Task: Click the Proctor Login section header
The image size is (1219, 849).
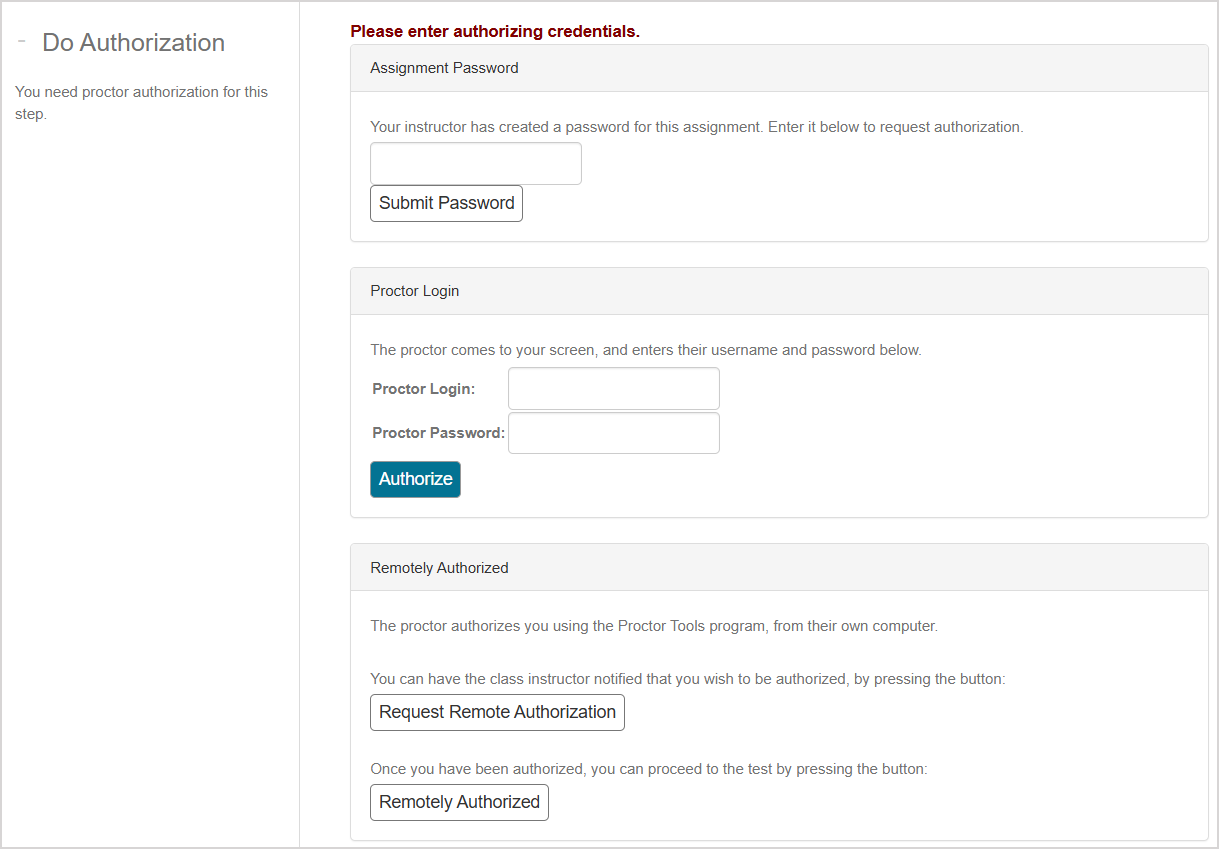Action: 414,290
